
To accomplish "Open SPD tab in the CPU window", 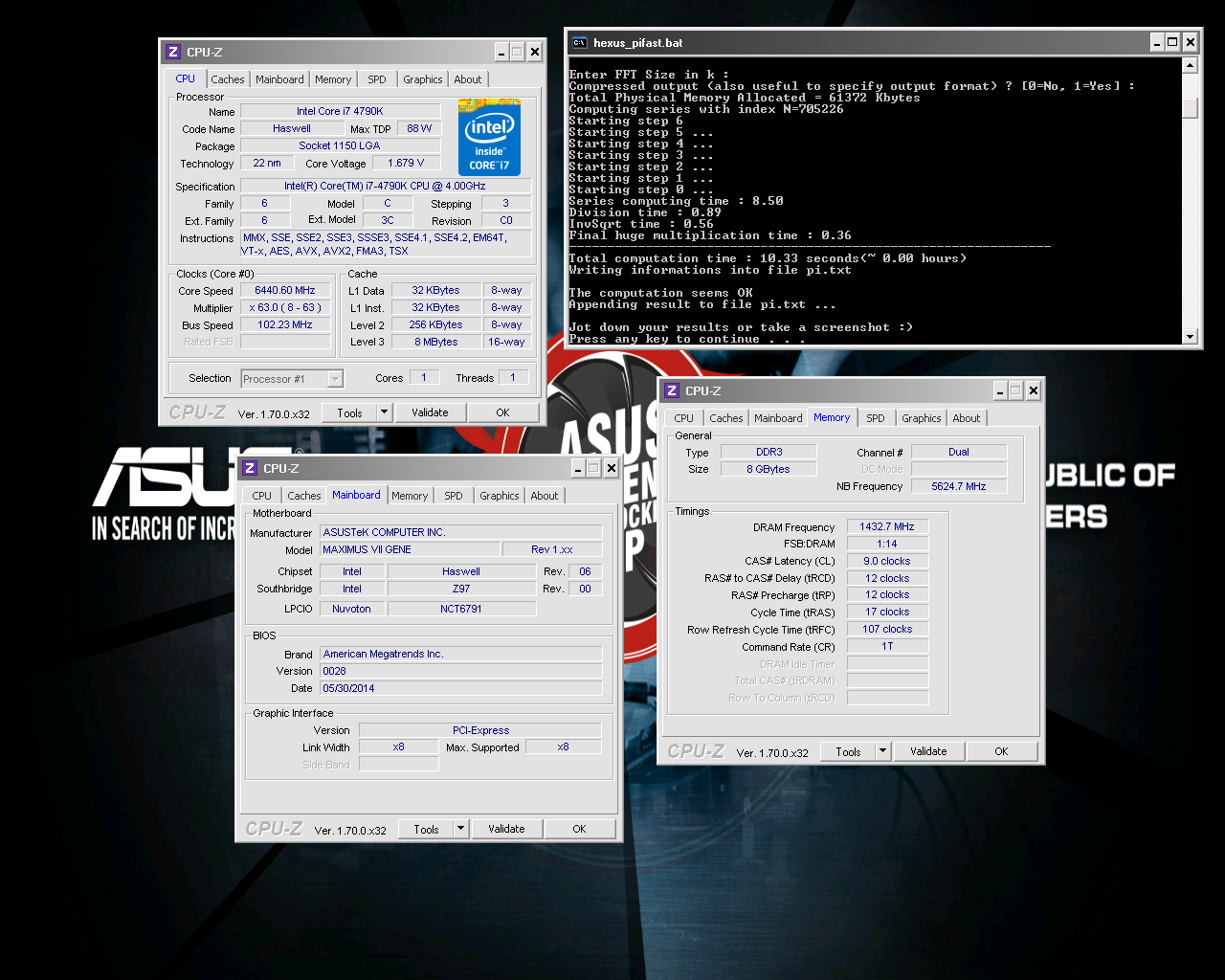I will (x=377, y=79).
